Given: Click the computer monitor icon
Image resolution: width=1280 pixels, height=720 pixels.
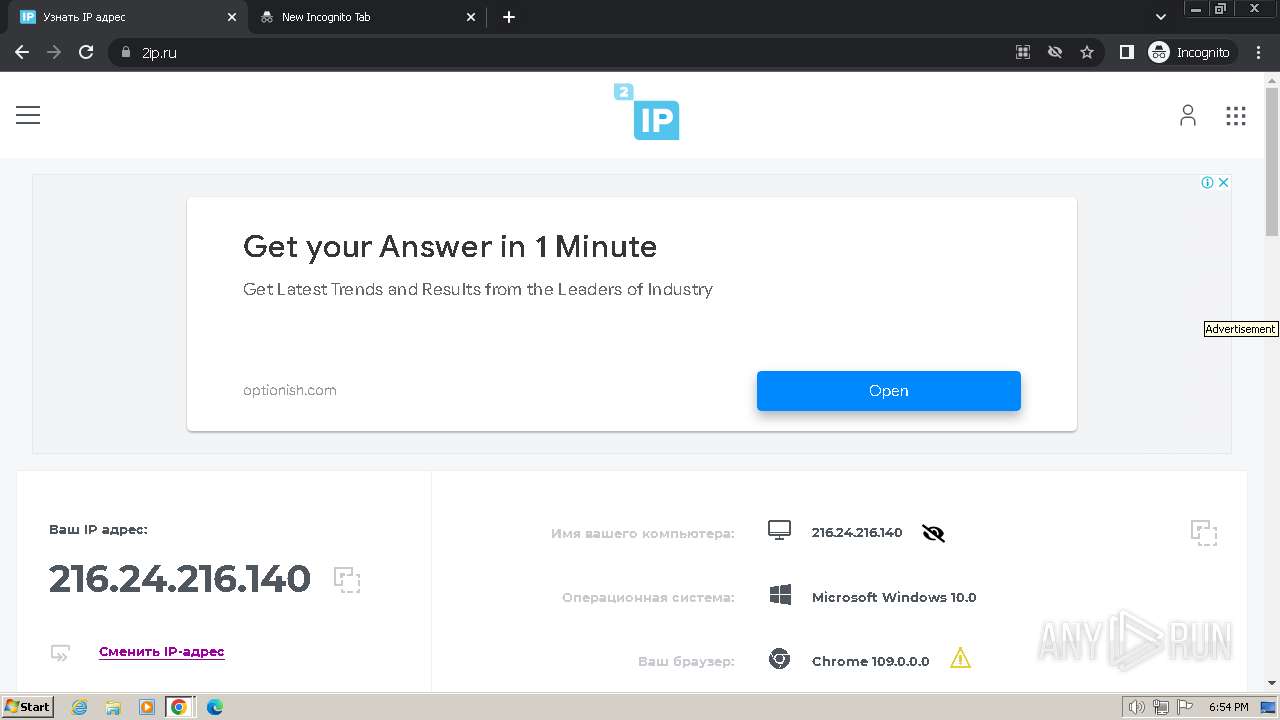Looking at the screenshot, I should pyautogui.click(x=779, y=531).
